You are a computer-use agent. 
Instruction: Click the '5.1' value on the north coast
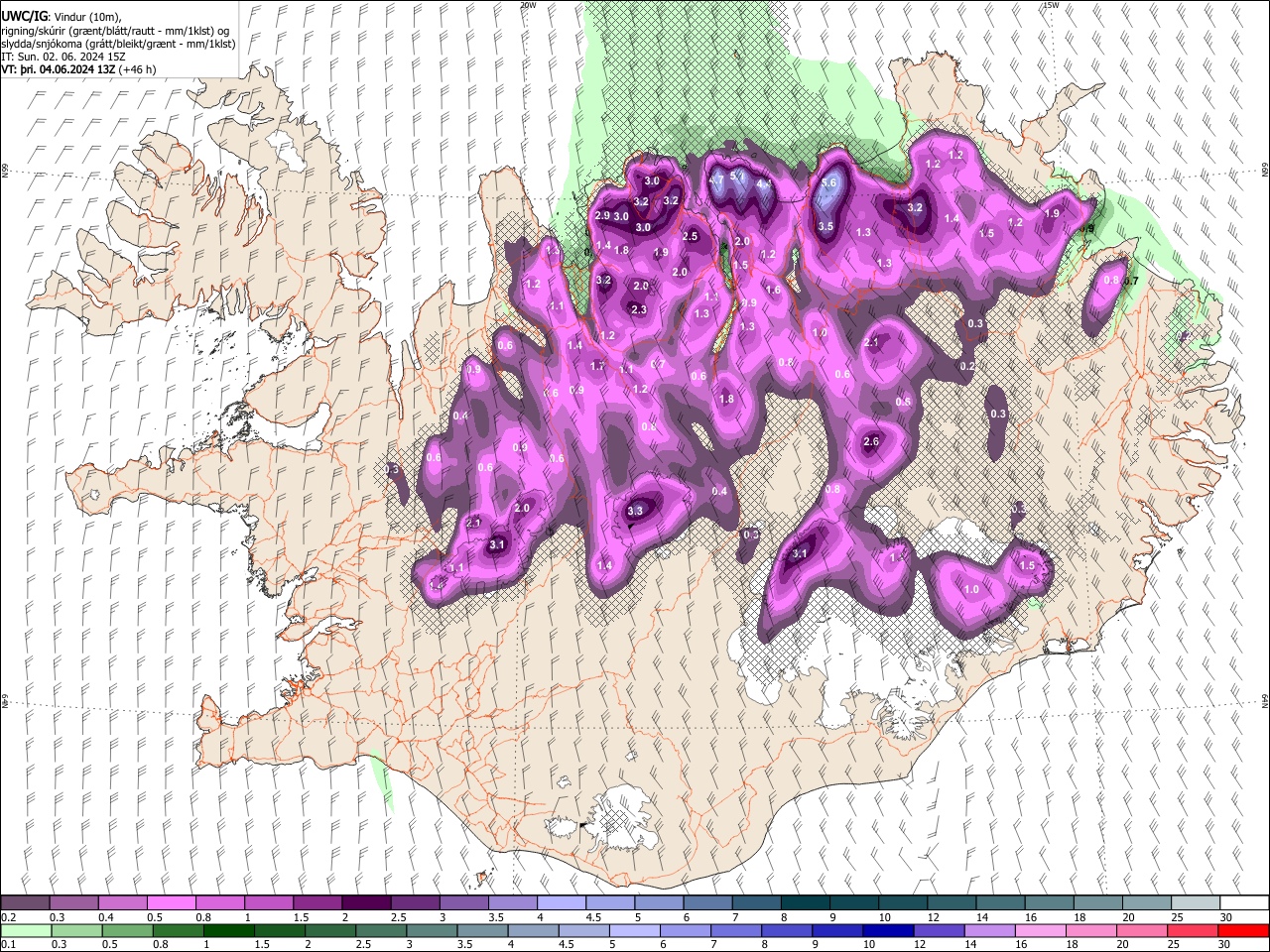(737, 176)
